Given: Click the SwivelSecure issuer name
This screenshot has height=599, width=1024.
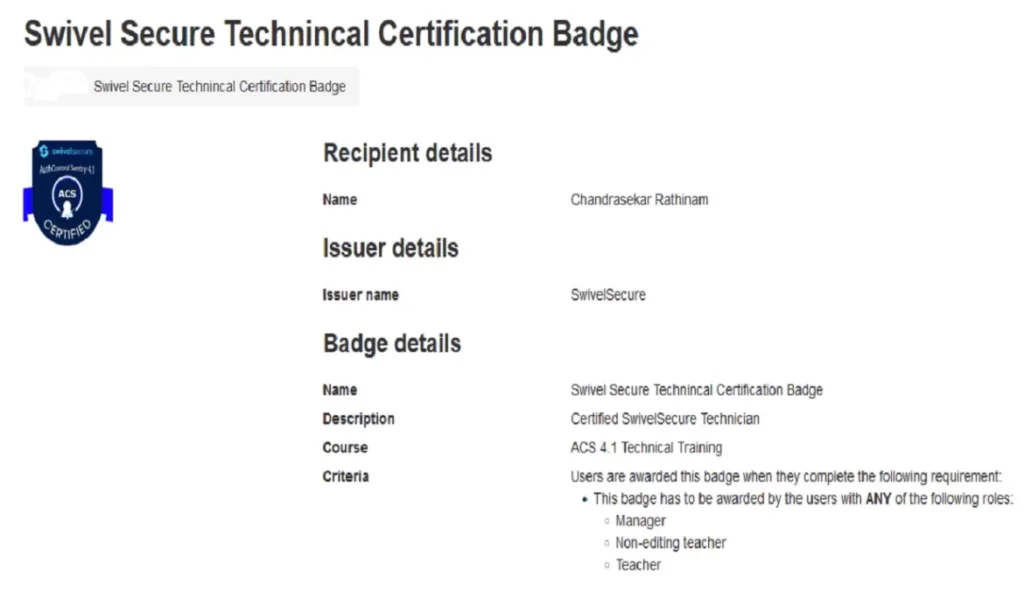Looking at the screenshot, I should click(x=608, y=295).
